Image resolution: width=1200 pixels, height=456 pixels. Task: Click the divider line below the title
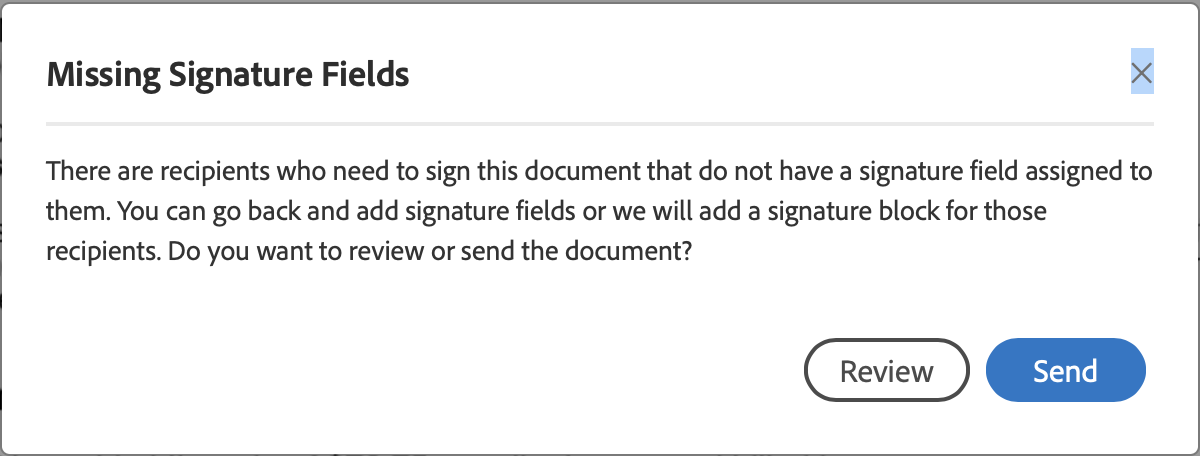tap(600, 124)
